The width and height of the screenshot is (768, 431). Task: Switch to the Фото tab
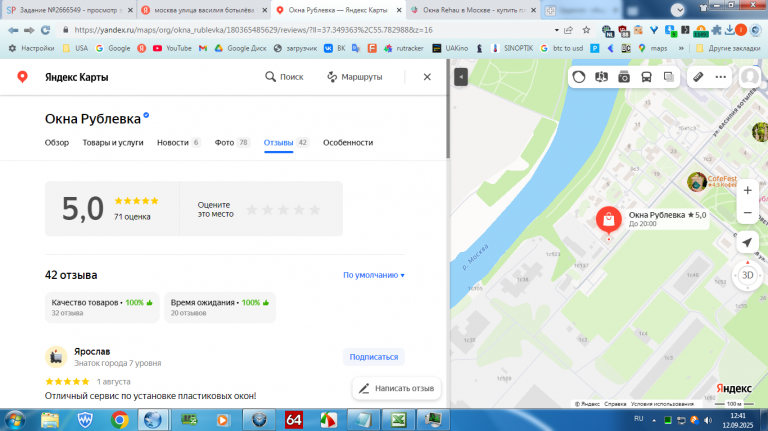coord(232,143)
